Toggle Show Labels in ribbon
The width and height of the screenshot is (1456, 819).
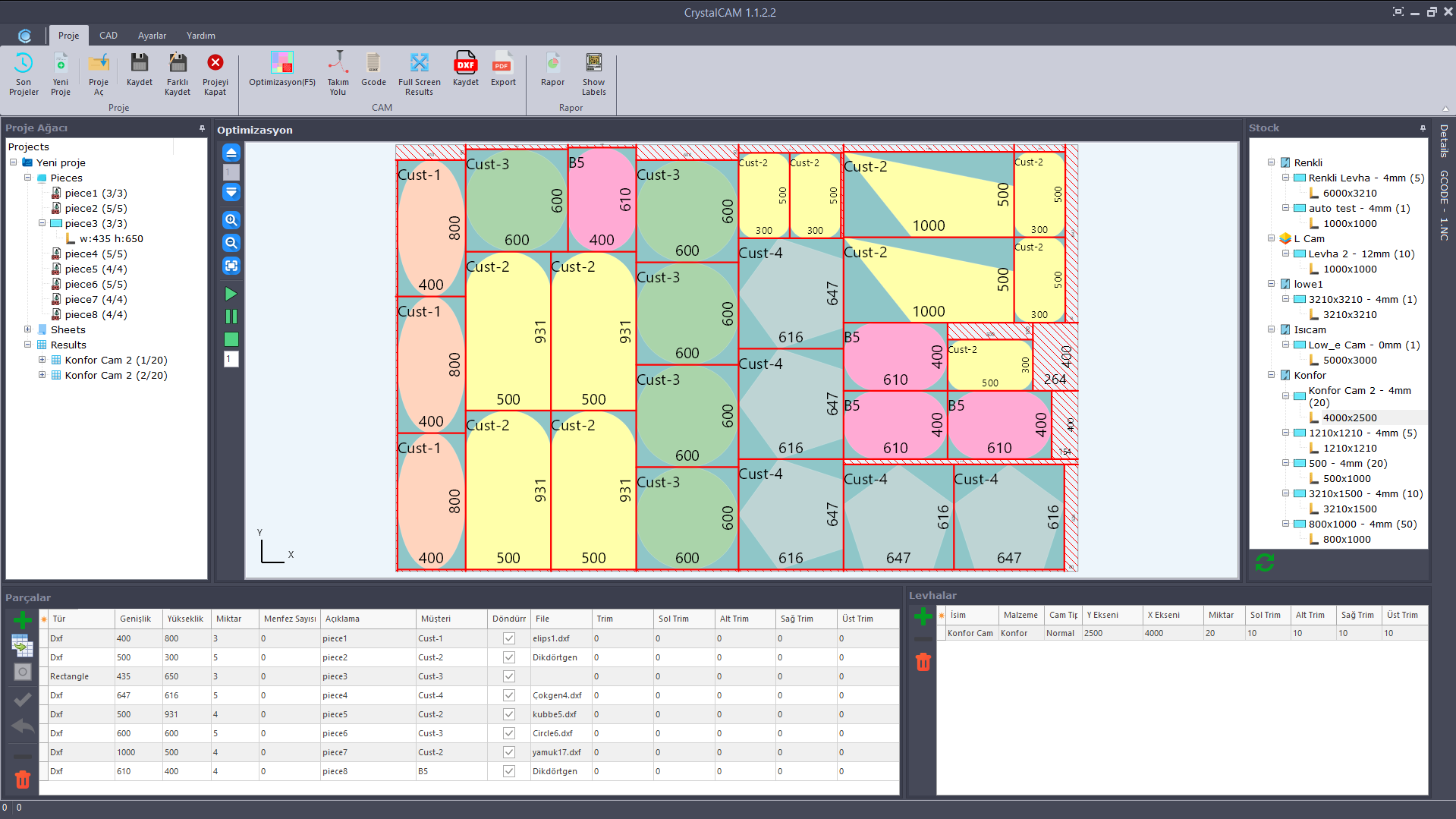click(x=593, y=70)
